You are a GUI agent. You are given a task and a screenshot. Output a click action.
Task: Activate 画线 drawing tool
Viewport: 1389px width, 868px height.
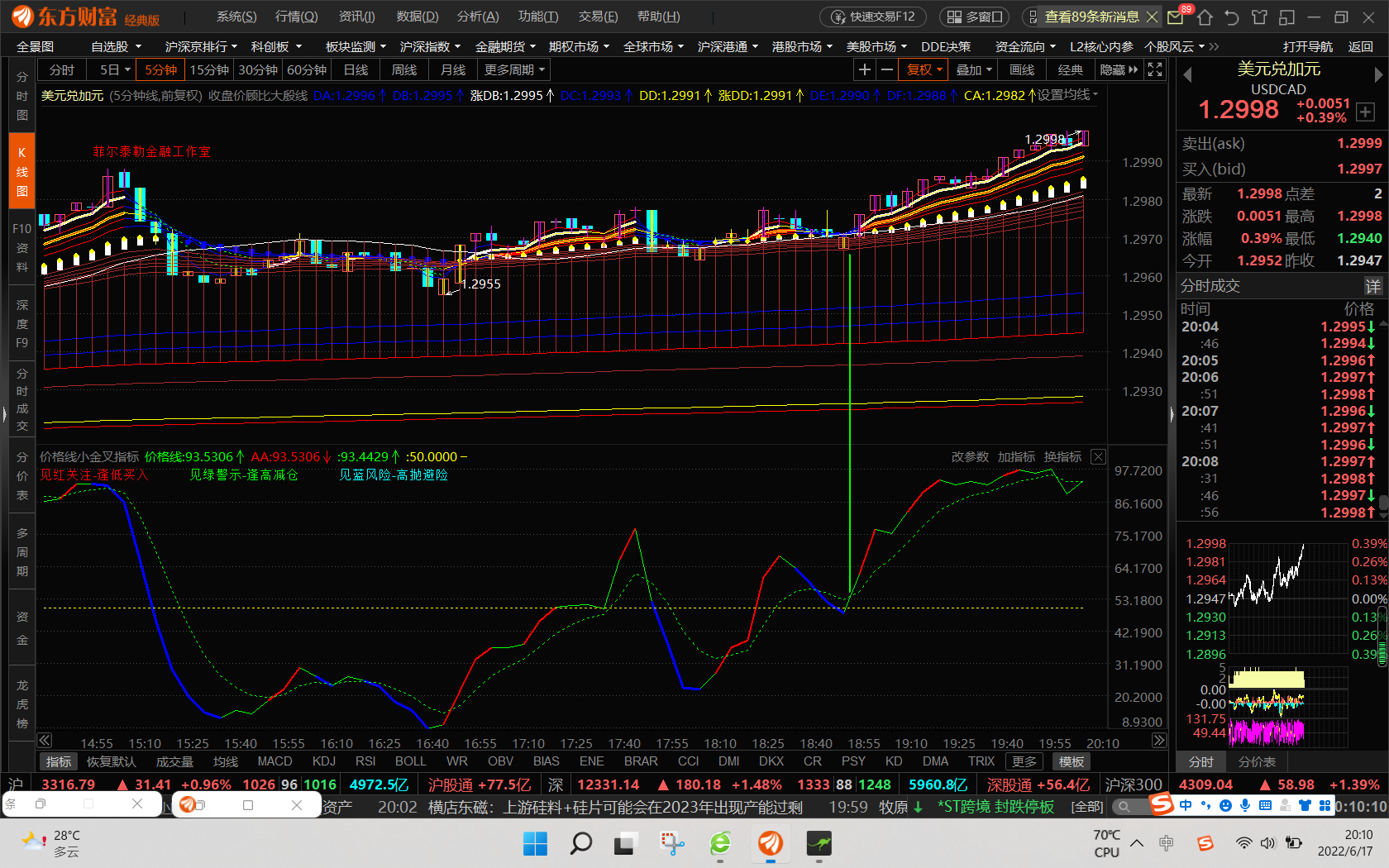pos(1022,70)
